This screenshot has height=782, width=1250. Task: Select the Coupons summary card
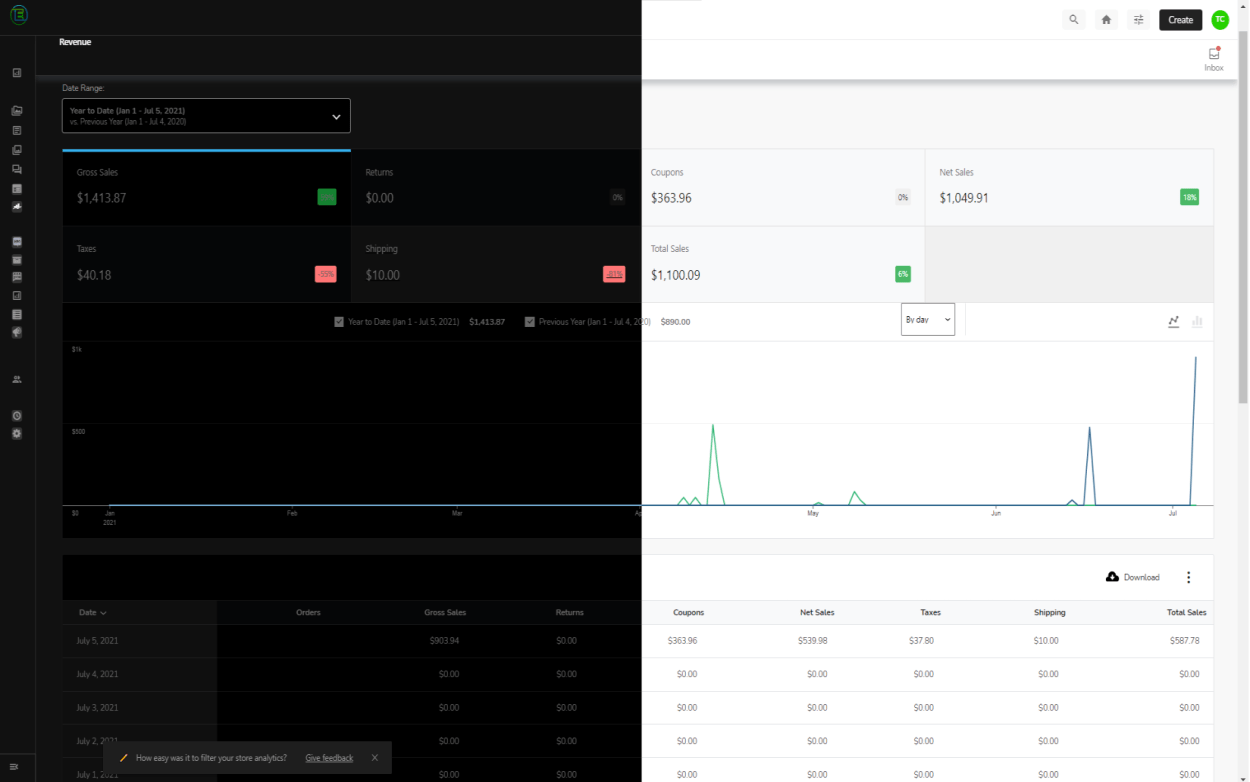(783, 188)
